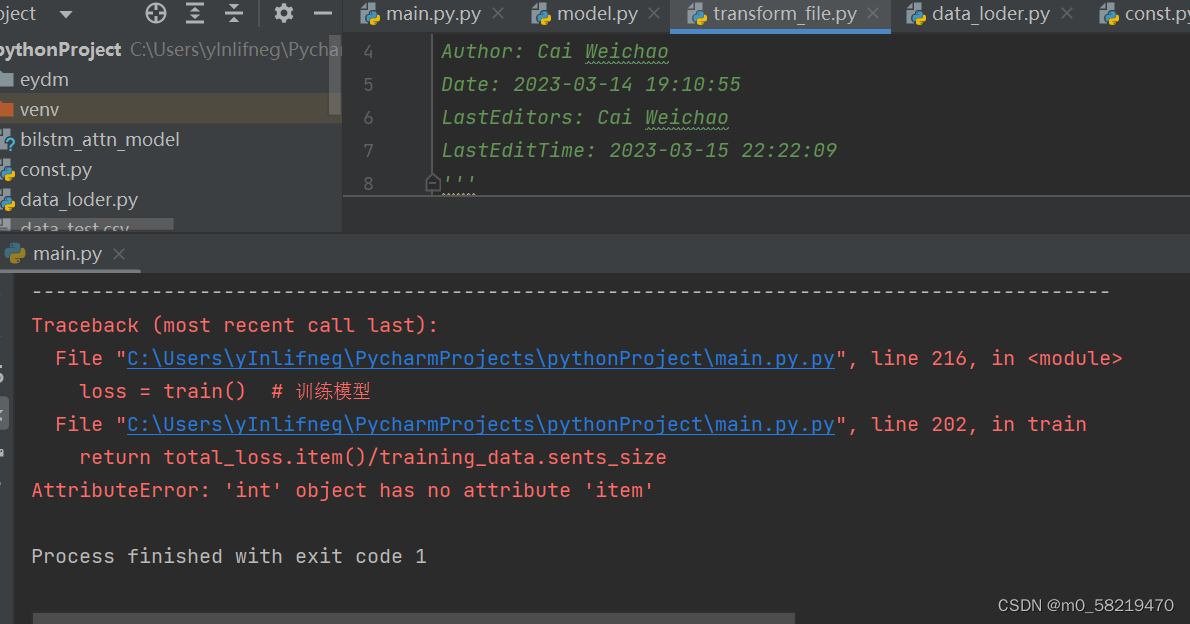Click the Hide Project tool window icon
The height and width of the screenshot is (624, 1190).
click(321, 14)
